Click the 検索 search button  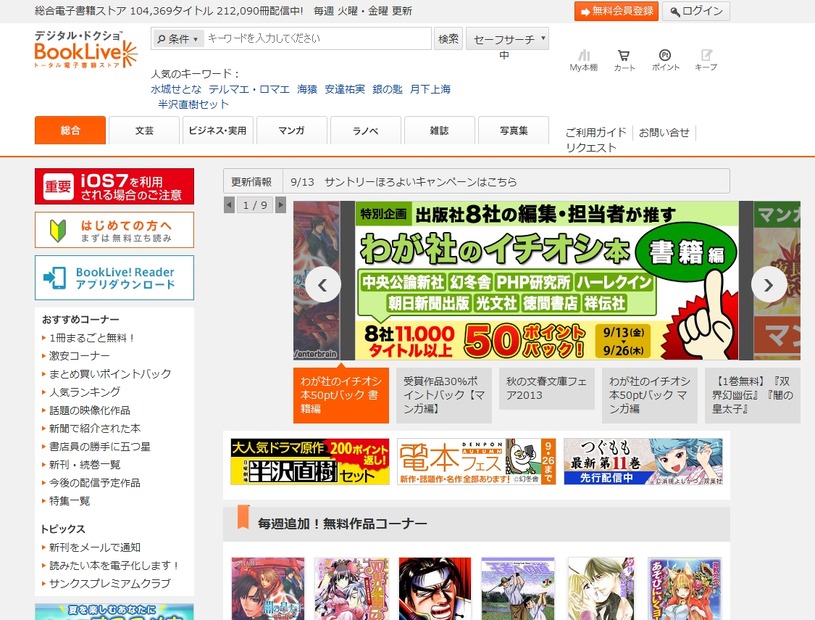[x=448, y=38]
